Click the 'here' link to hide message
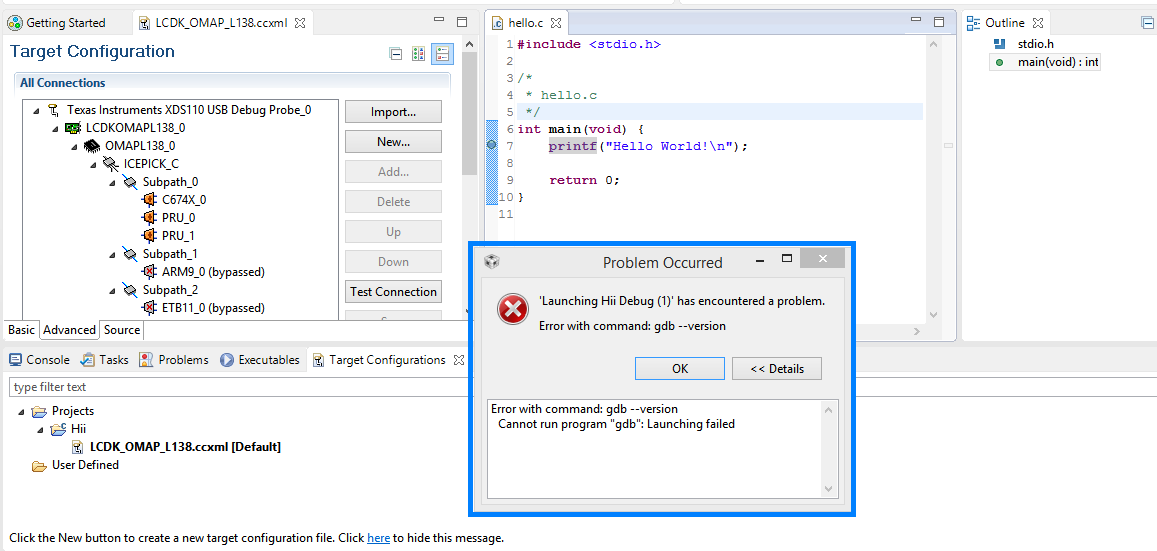This screenshot has height=551, width=1157. [379, 538]
